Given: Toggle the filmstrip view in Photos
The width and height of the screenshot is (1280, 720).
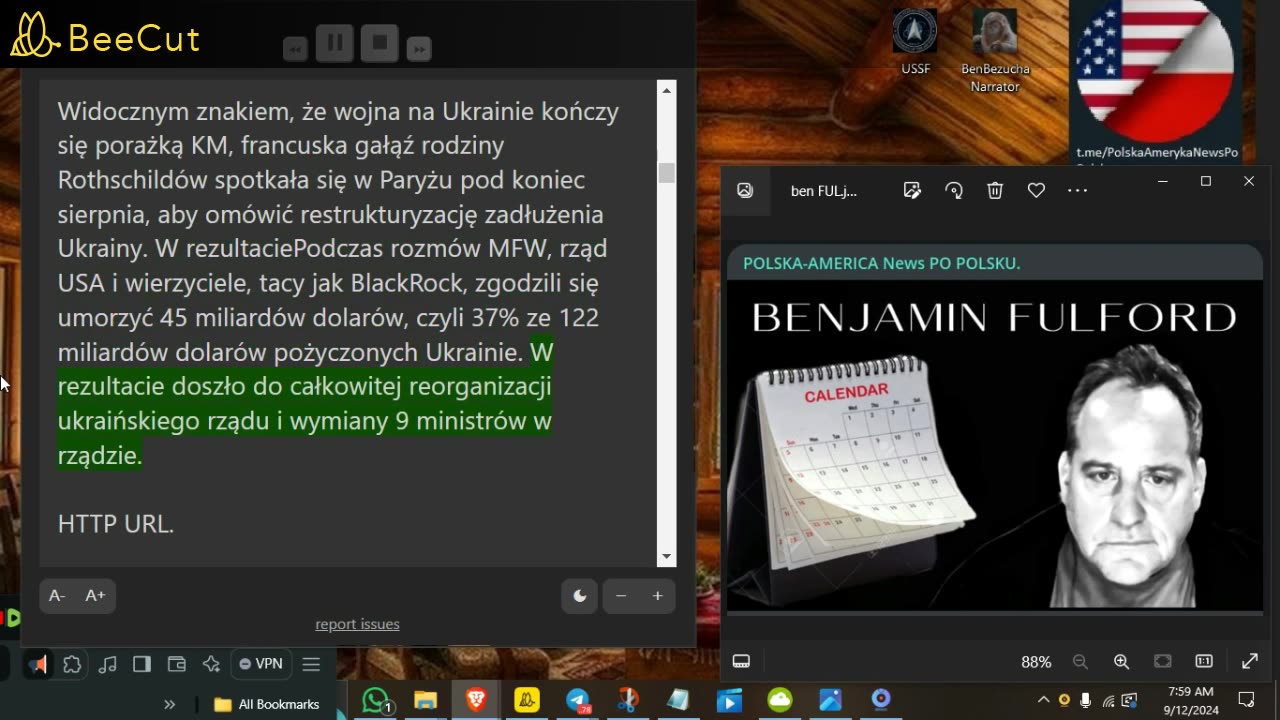Looking at the screenshot, I should click(741, 661).
